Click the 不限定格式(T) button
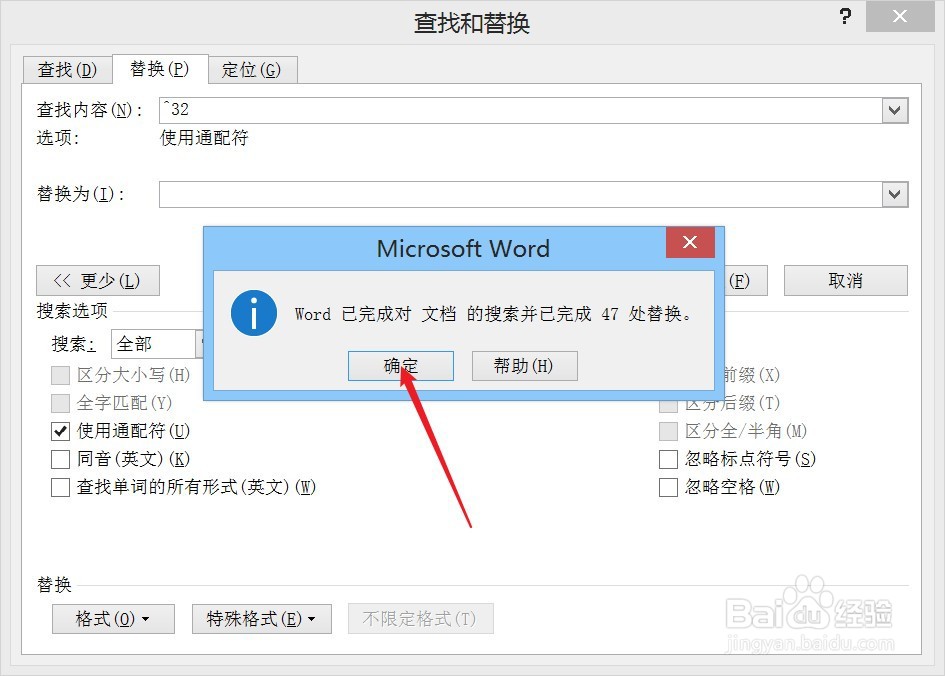Screen dimensions: 945x676 pos(420,619)
